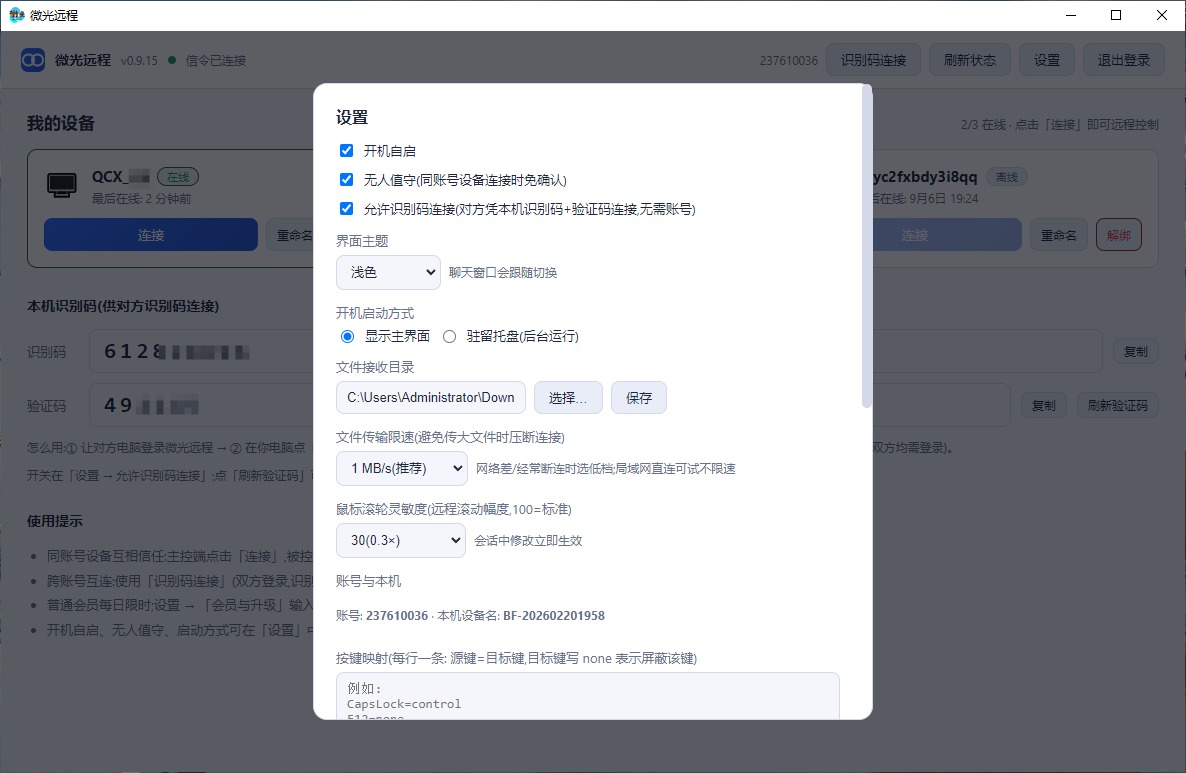Click 重命名 on the yc2fxbdy3i8qq device card

click(x=1059, y=234)
